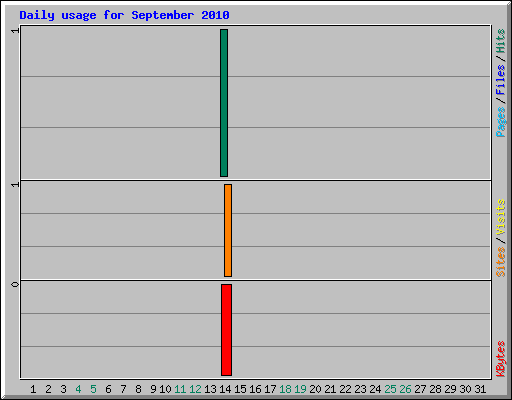Click the orange Sites bar for day 14

(228, 230)
